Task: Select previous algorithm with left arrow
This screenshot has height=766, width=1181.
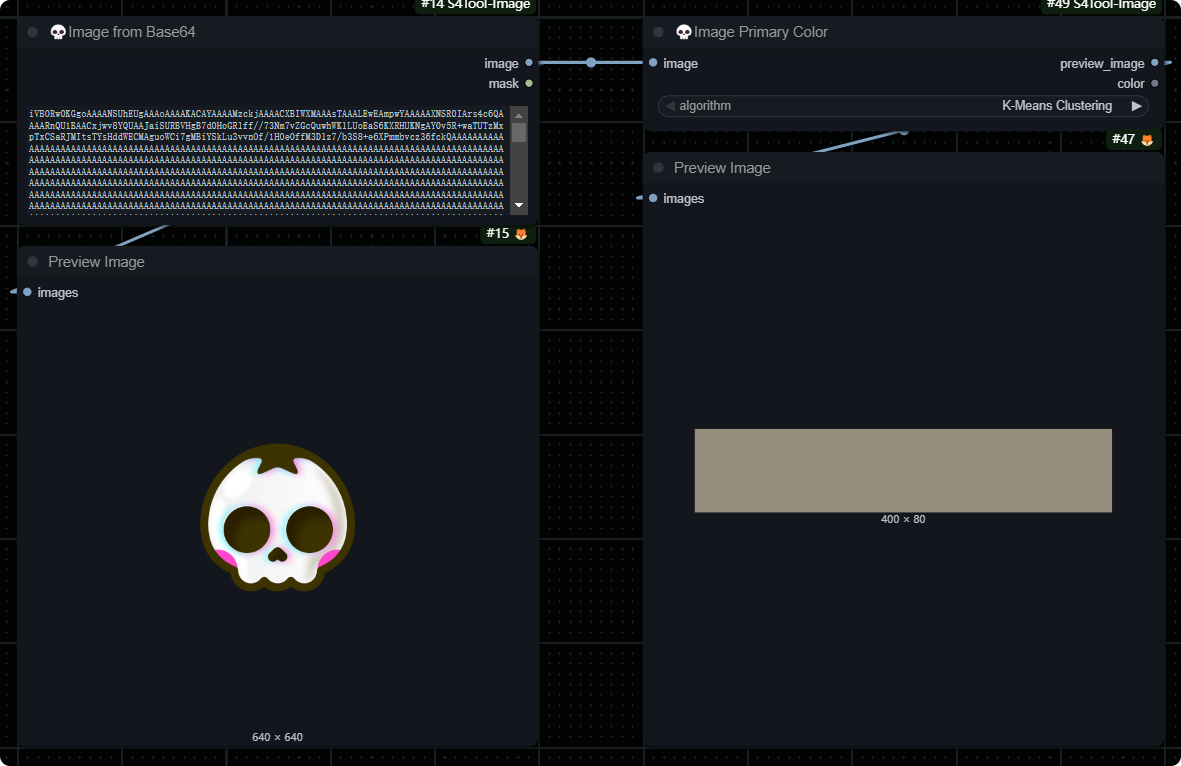Action: [x=670, y=106]
